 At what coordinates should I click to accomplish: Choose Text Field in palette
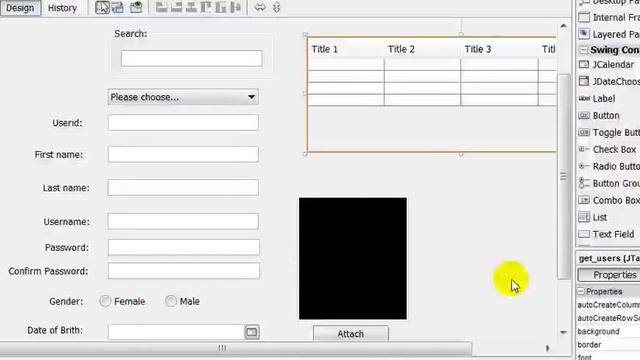pyautogui.click(x=607, y=234)
